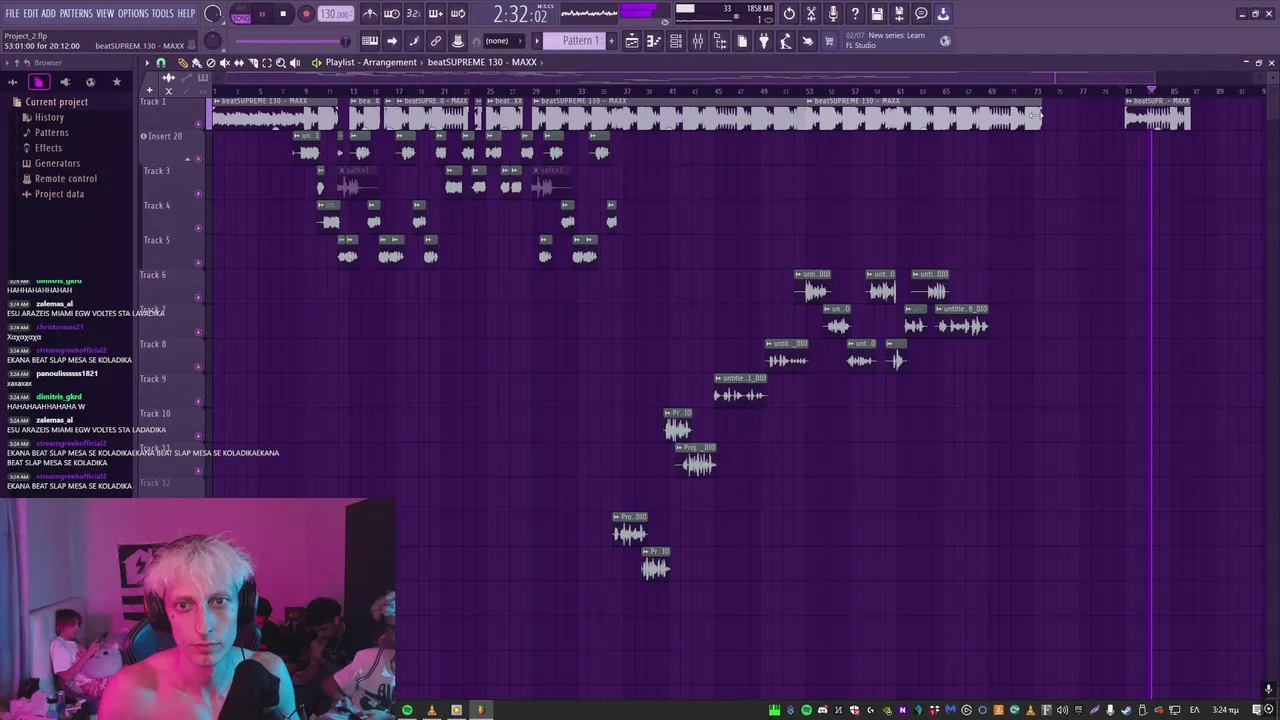Screen dimensions: 1280x720
Task: Adjust the main volume knob
Action: 212,14
